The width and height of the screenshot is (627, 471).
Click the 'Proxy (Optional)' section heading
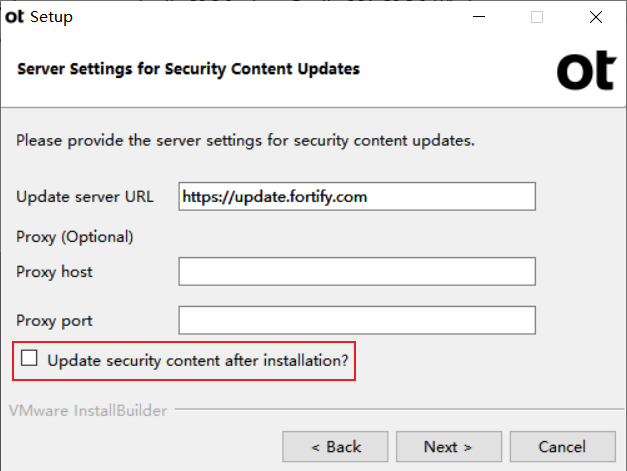coord(75,237)
